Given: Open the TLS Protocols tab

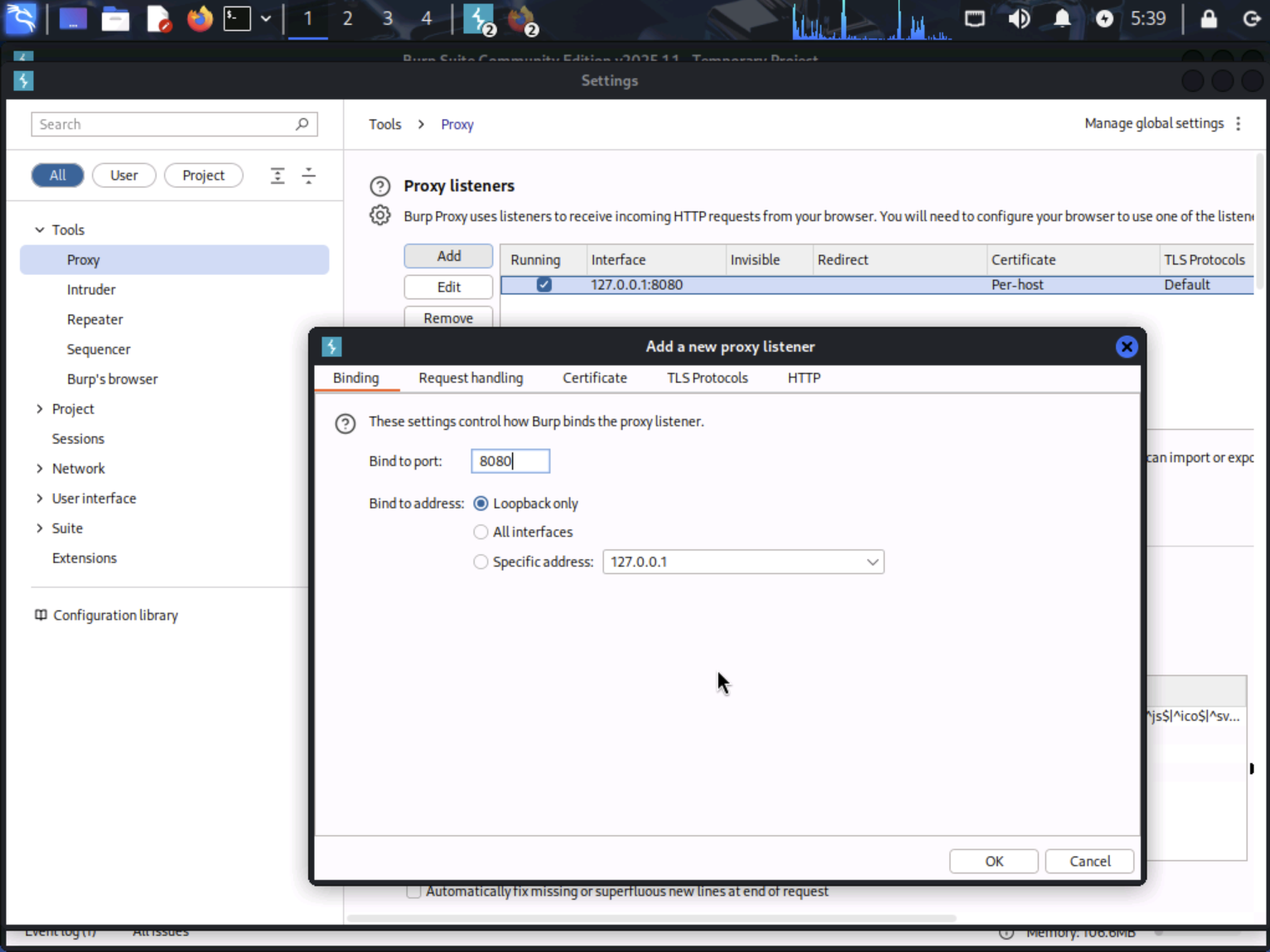Looking at the screenshot, I should [707, 378].
